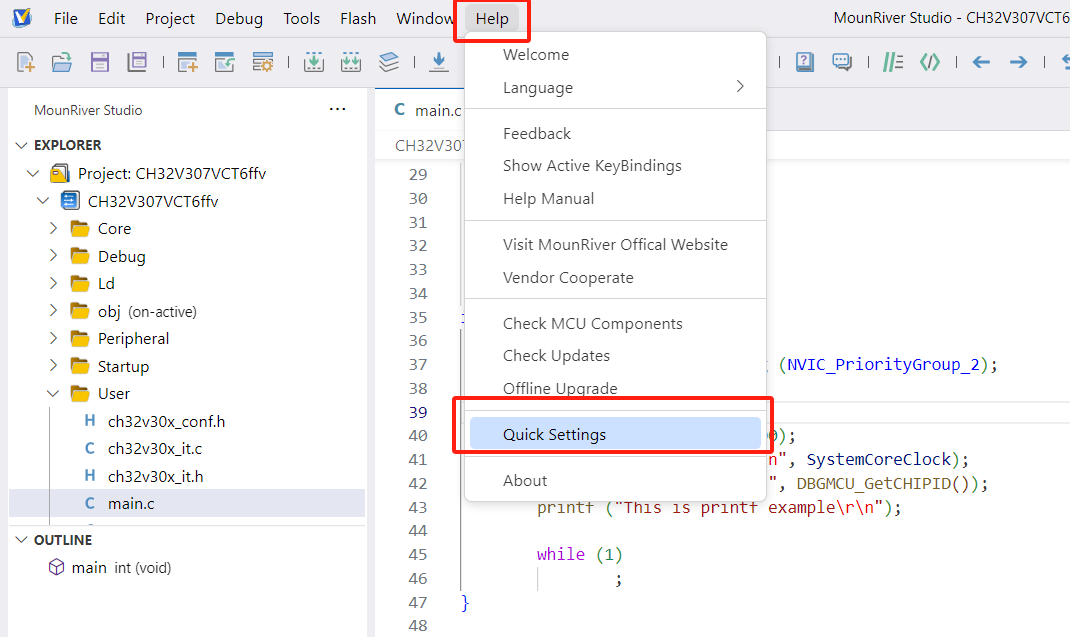Select main.c in the User folder
This screenshot has height=637, width=1070.
(x=187, y=503)
